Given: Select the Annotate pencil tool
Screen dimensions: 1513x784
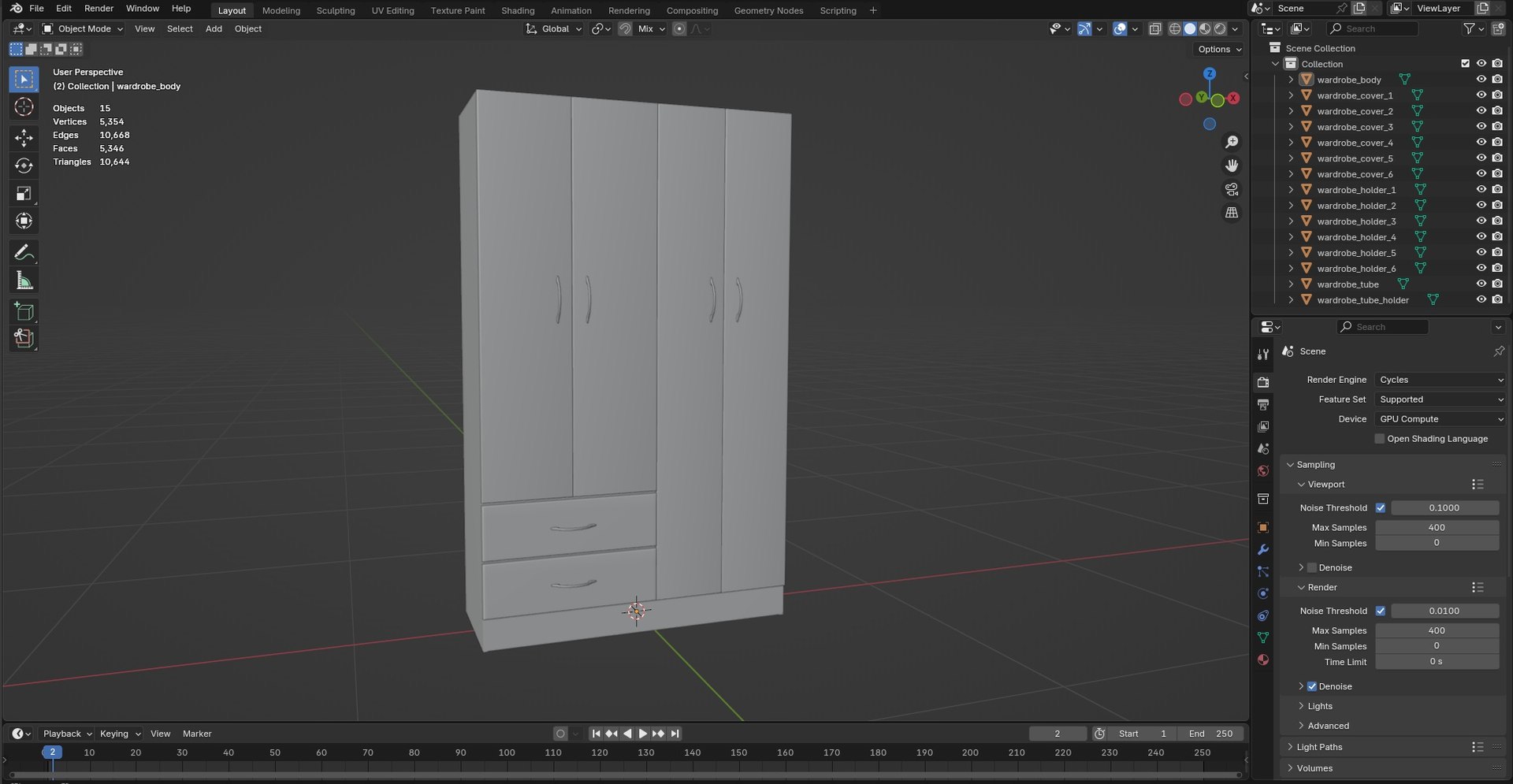Looking at the screenshot, I should tap(24, 252).
